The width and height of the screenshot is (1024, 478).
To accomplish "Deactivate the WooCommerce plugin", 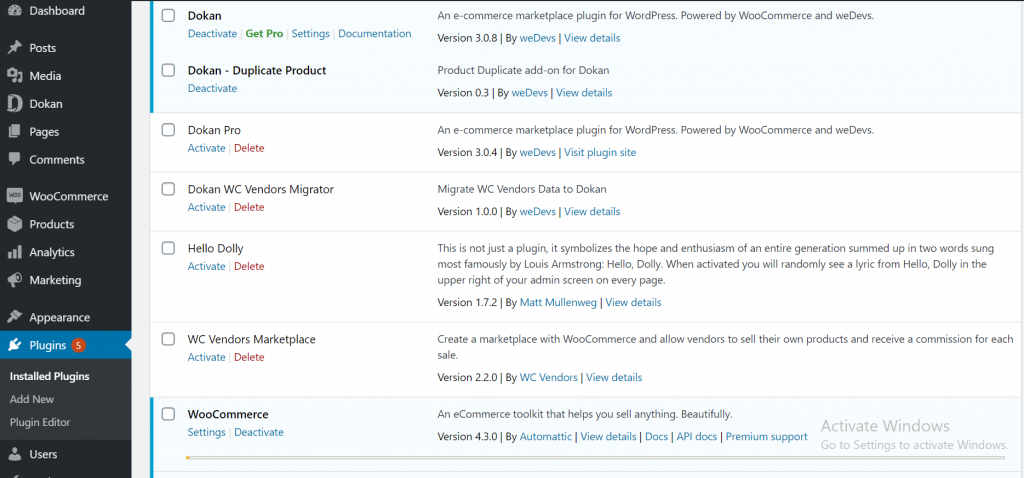I will (259, 432).
